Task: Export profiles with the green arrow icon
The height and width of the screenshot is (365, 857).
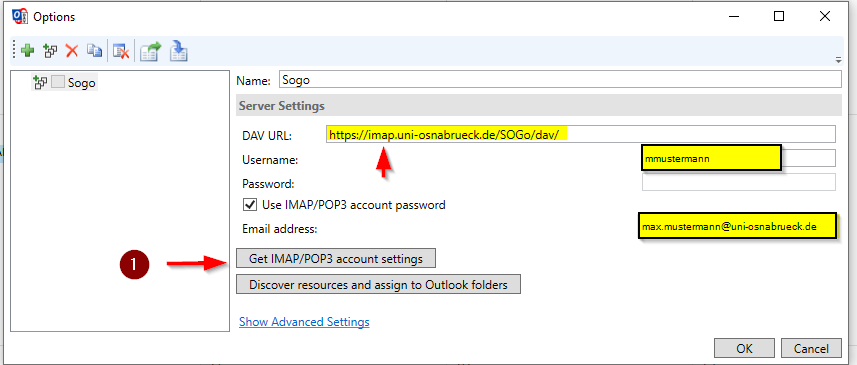Action: tap(150, 51)
